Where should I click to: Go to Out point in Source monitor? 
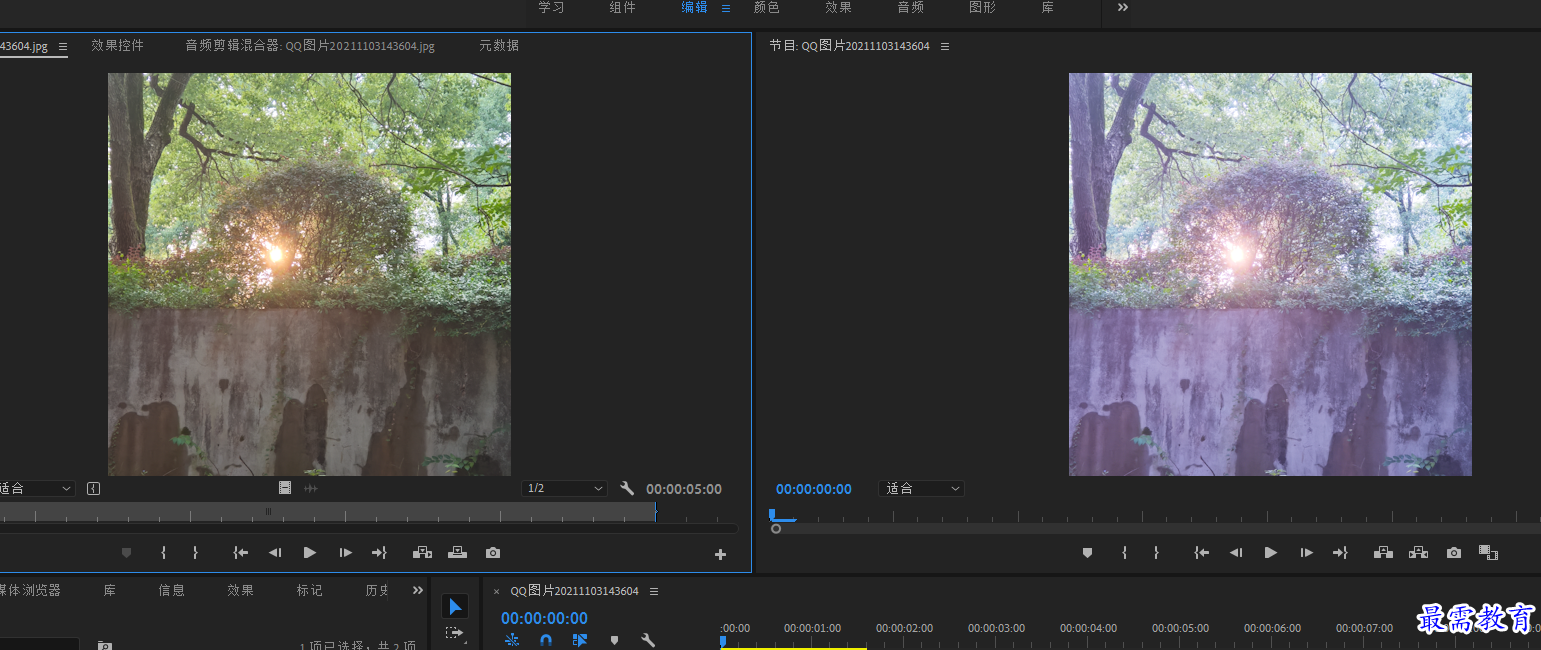click(379, 552)
